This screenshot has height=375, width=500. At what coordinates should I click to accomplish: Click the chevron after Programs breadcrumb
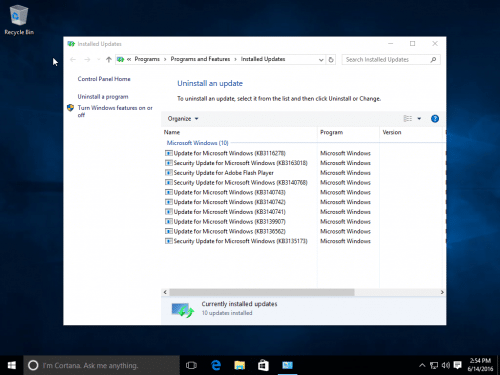coord(165,59)
